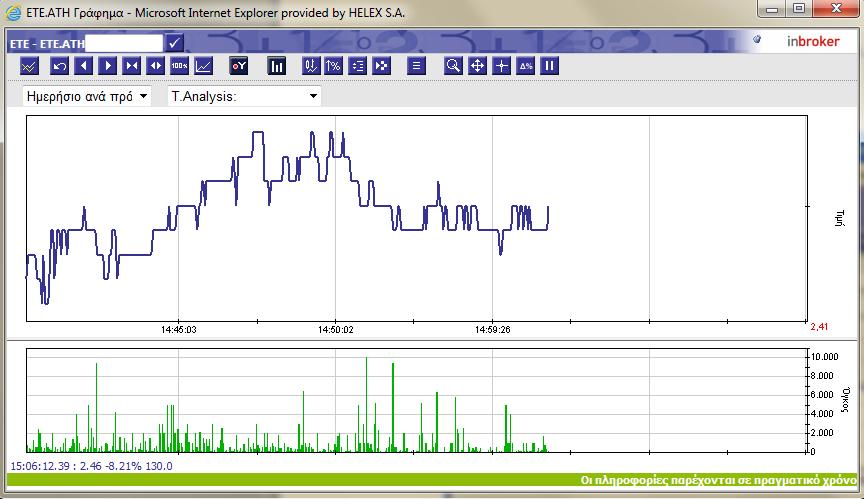
Task: Move chart right with the right arrow icon
Action: [x=108, y=66]
